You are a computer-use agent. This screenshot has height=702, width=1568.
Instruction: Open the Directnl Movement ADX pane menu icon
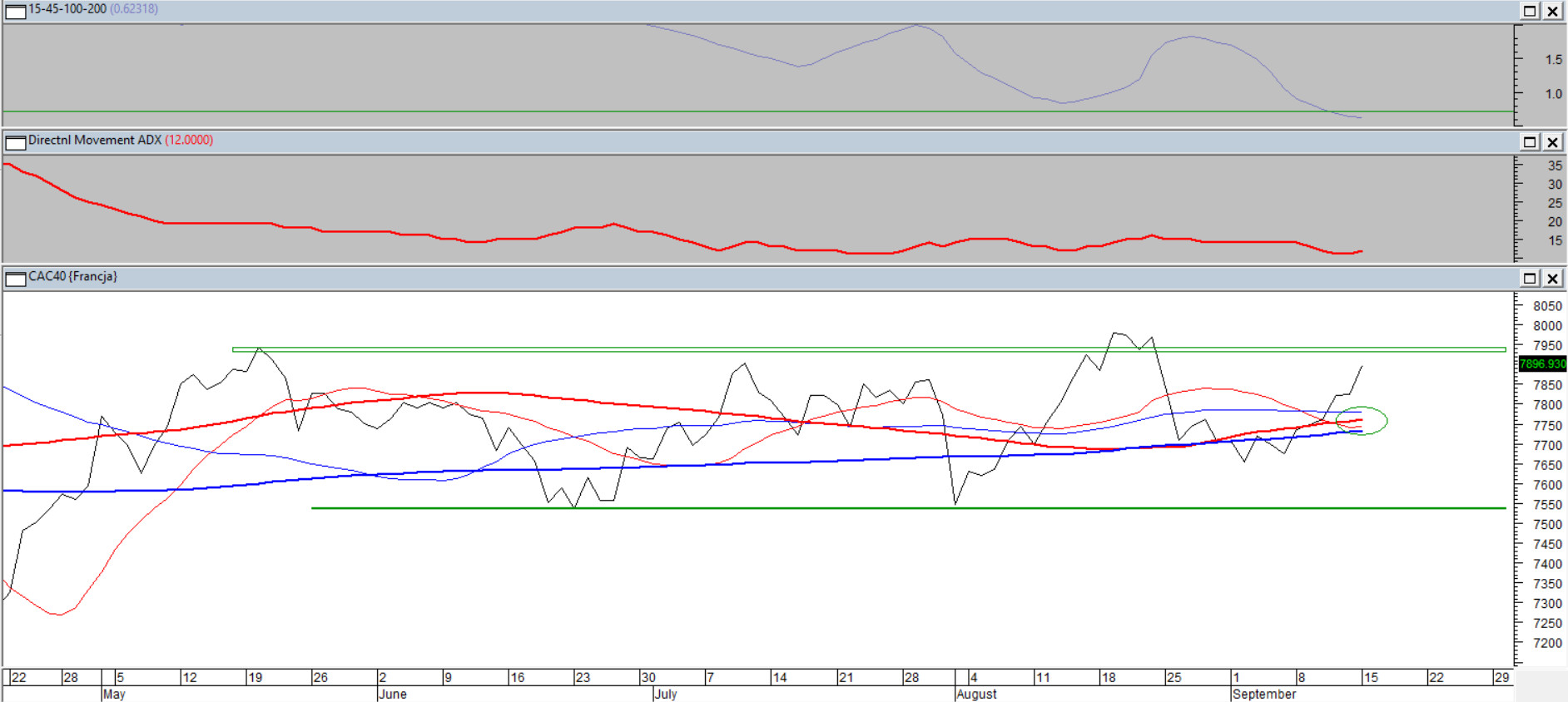point(15,142)
